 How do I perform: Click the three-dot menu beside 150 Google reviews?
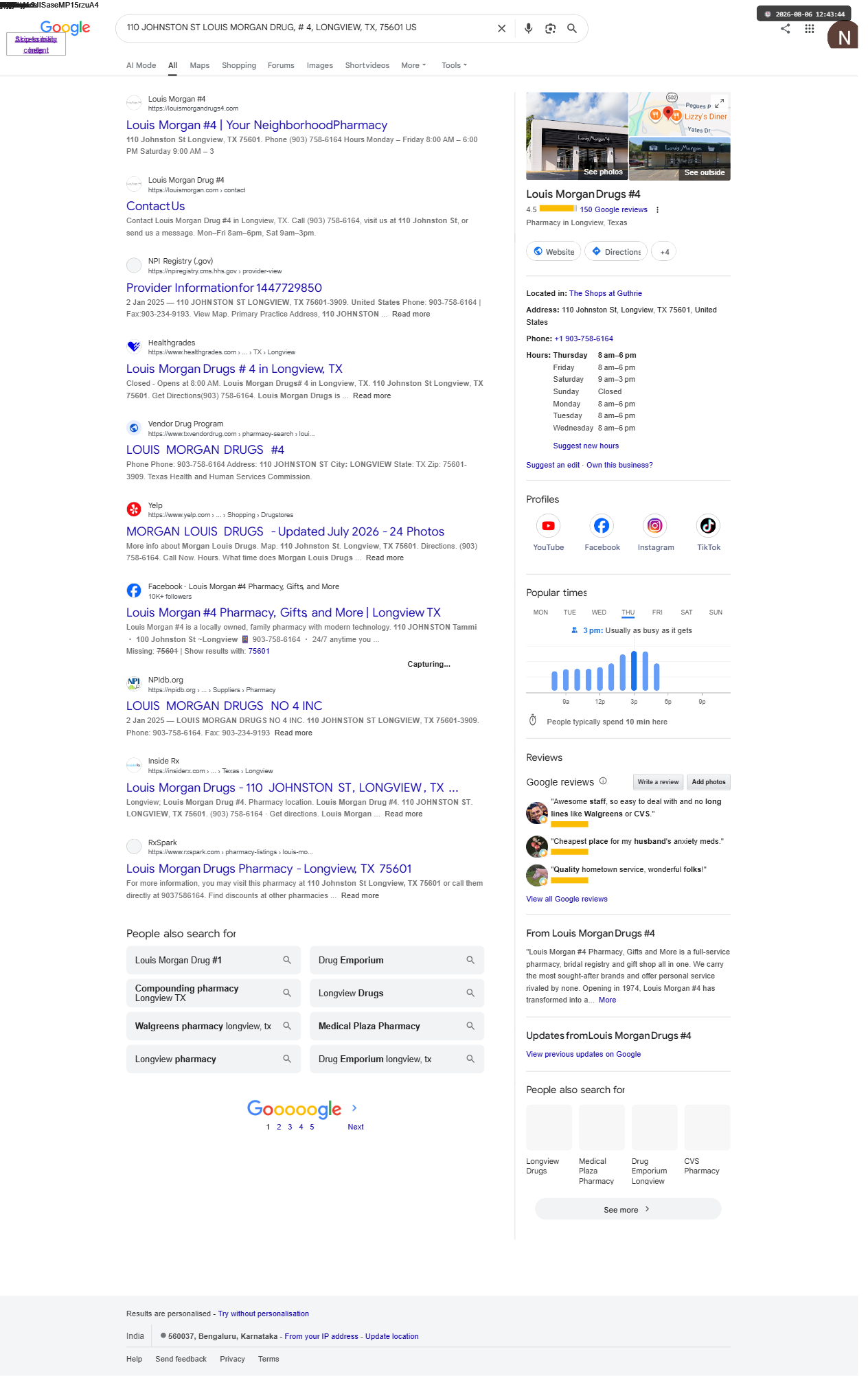pos(657,210)
